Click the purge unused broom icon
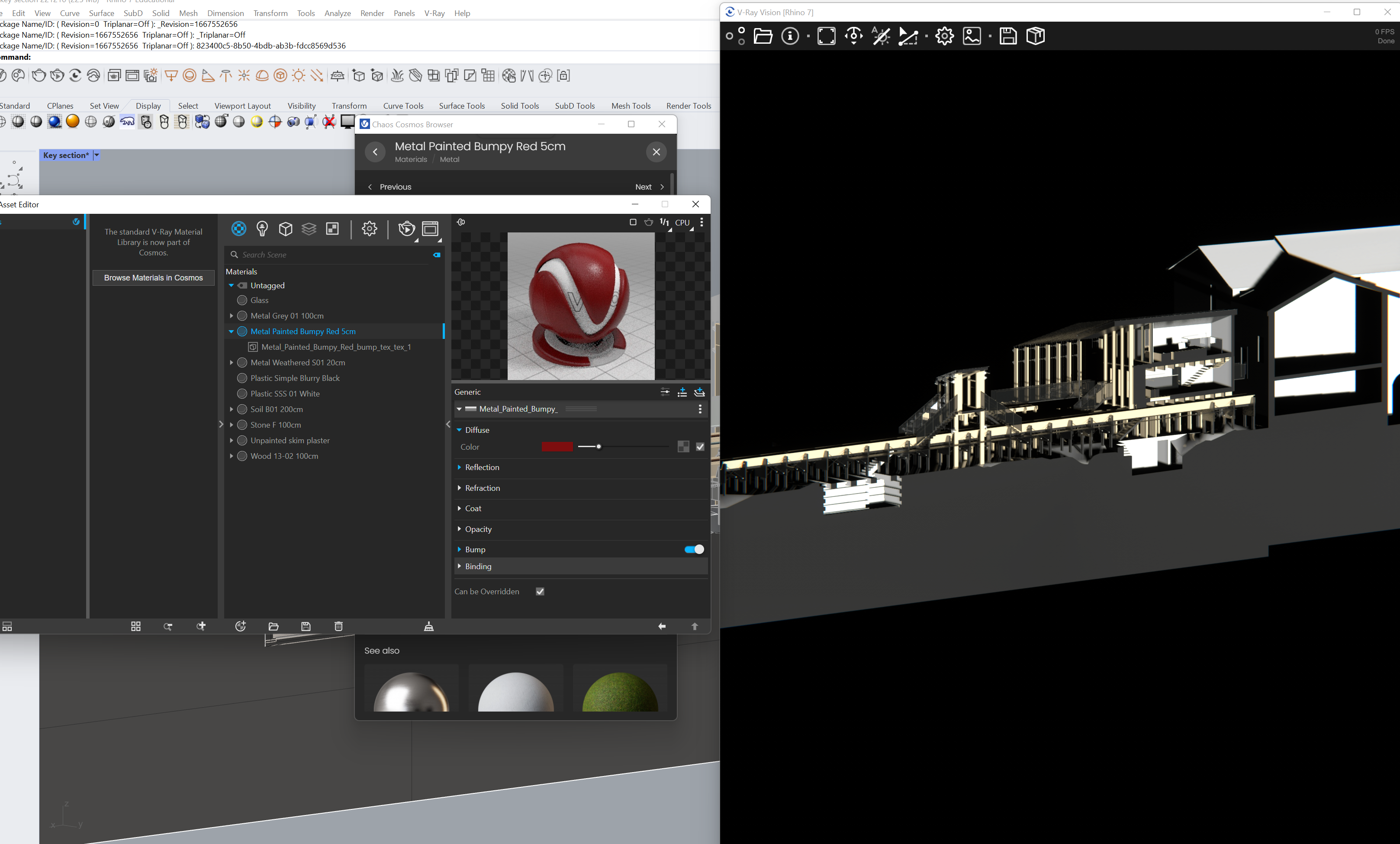Image resolution: width=1400 pixels, height=844 pixels. (429, 626)
